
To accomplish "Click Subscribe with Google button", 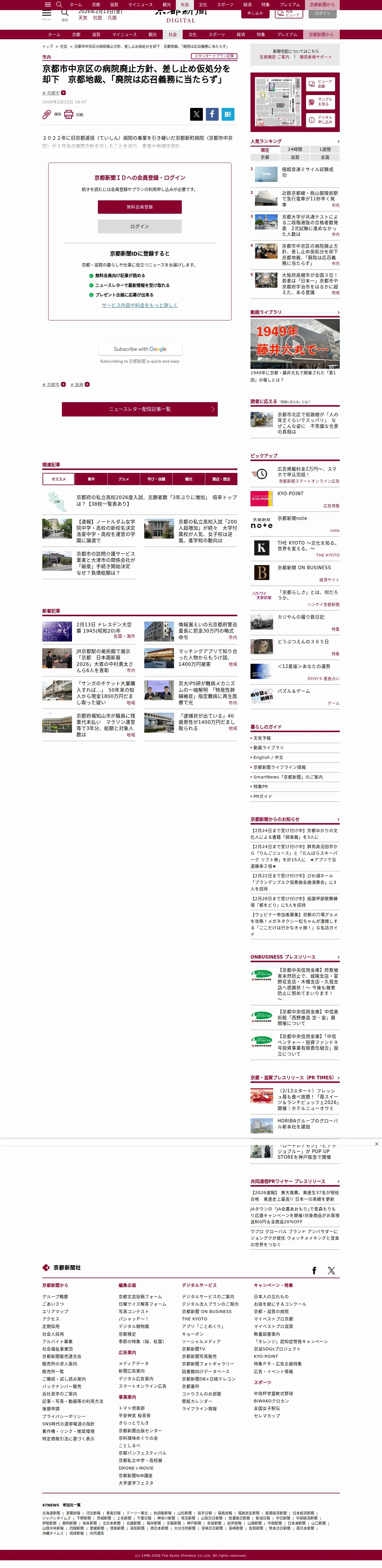I will coord(140,349).
